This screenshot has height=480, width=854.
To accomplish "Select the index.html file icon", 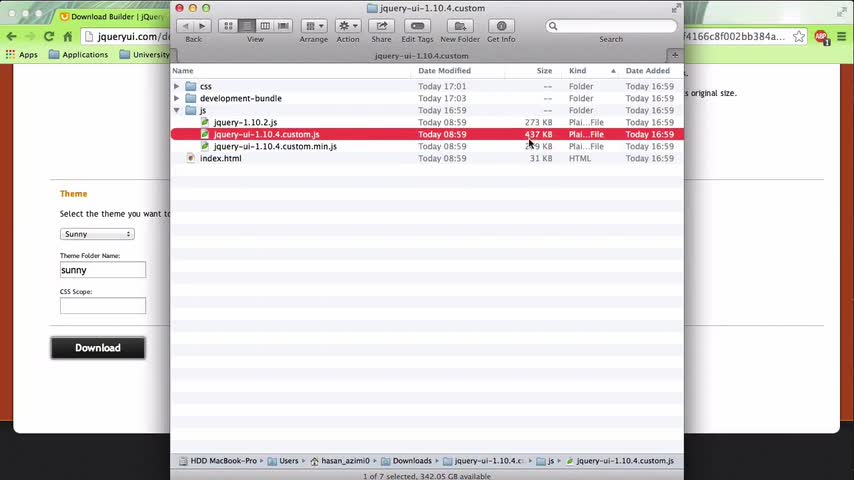I will [191, 158].
